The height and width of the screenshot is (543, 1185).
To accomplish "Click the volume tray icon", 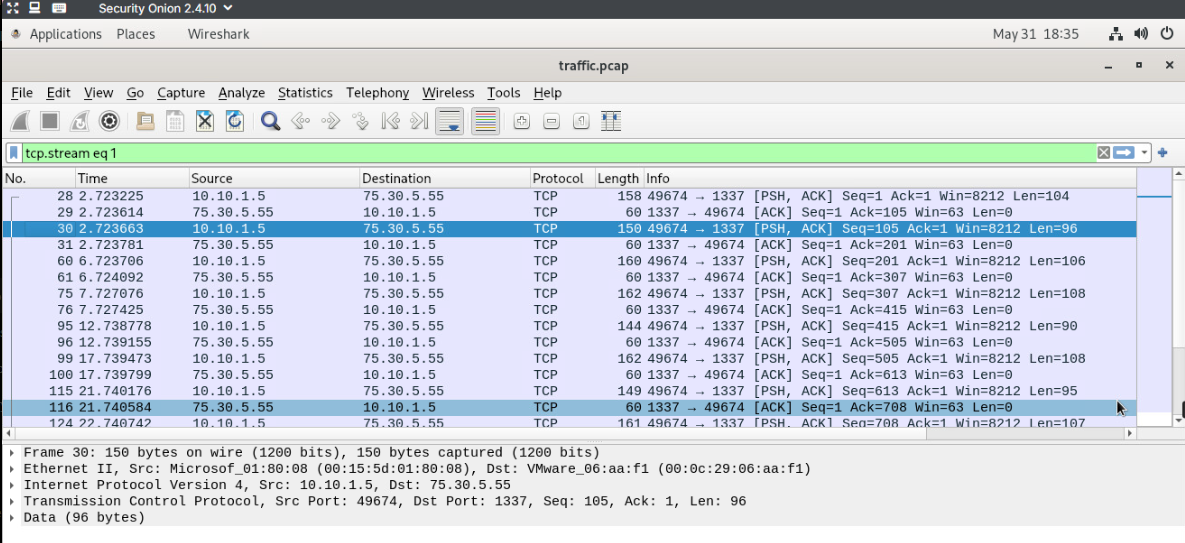I will click(1141, 34).
